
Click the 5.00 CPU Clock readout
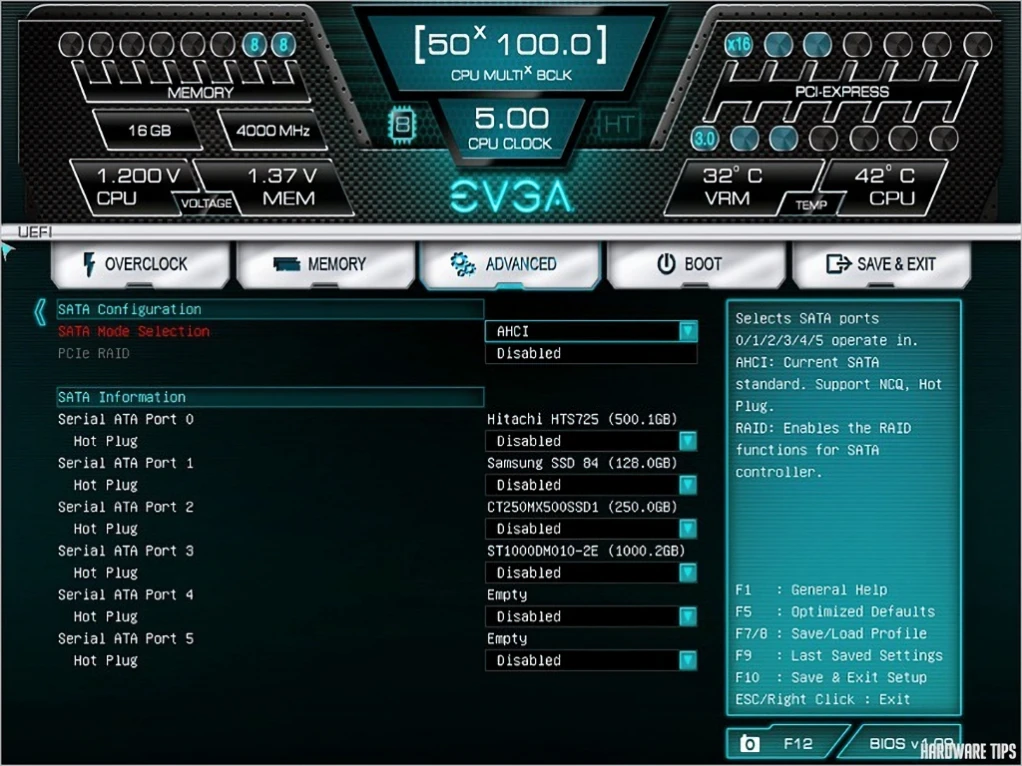tap(511, 128)
